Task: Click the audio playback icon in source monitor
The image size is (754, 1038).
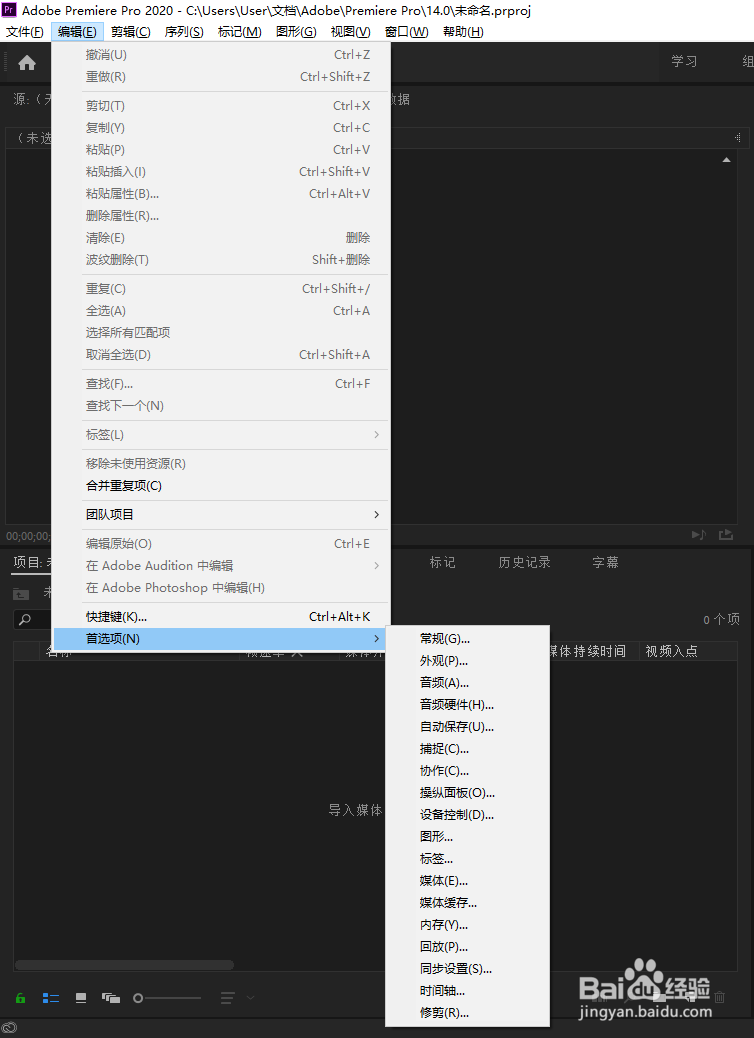Action: [698, 534]
